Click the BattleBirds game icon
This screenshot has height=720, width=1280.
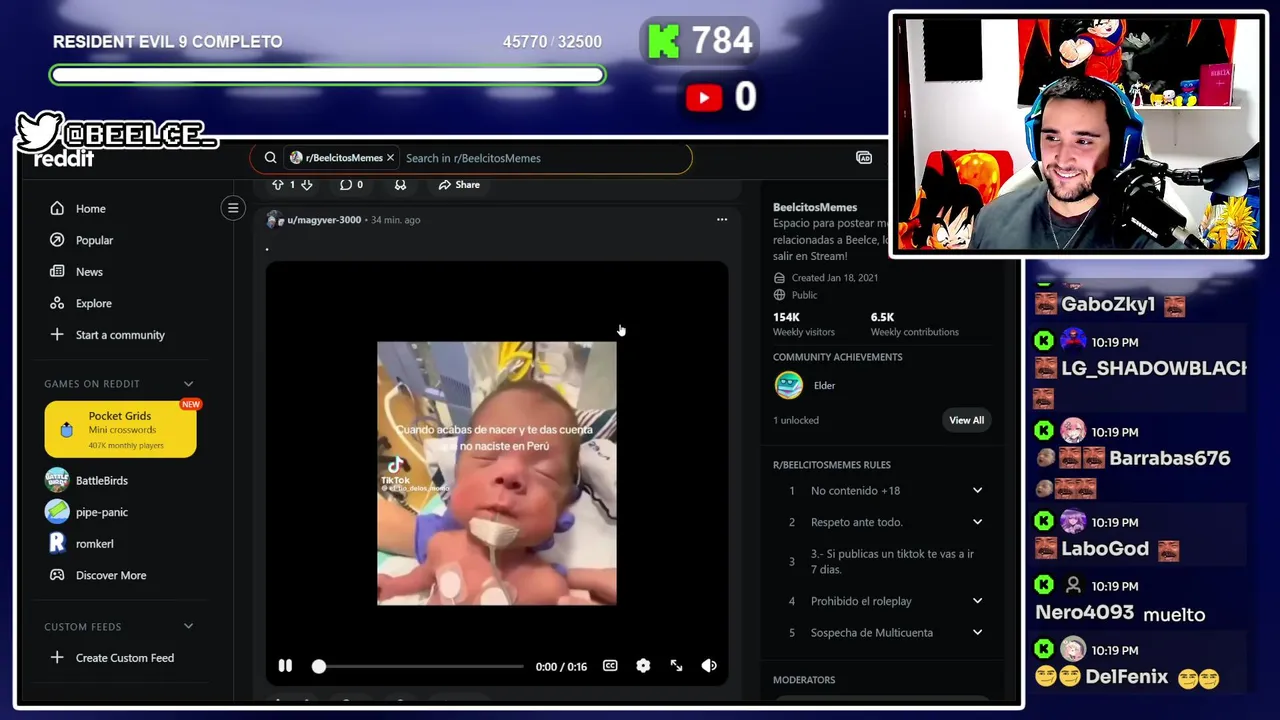tap(57, 480)
